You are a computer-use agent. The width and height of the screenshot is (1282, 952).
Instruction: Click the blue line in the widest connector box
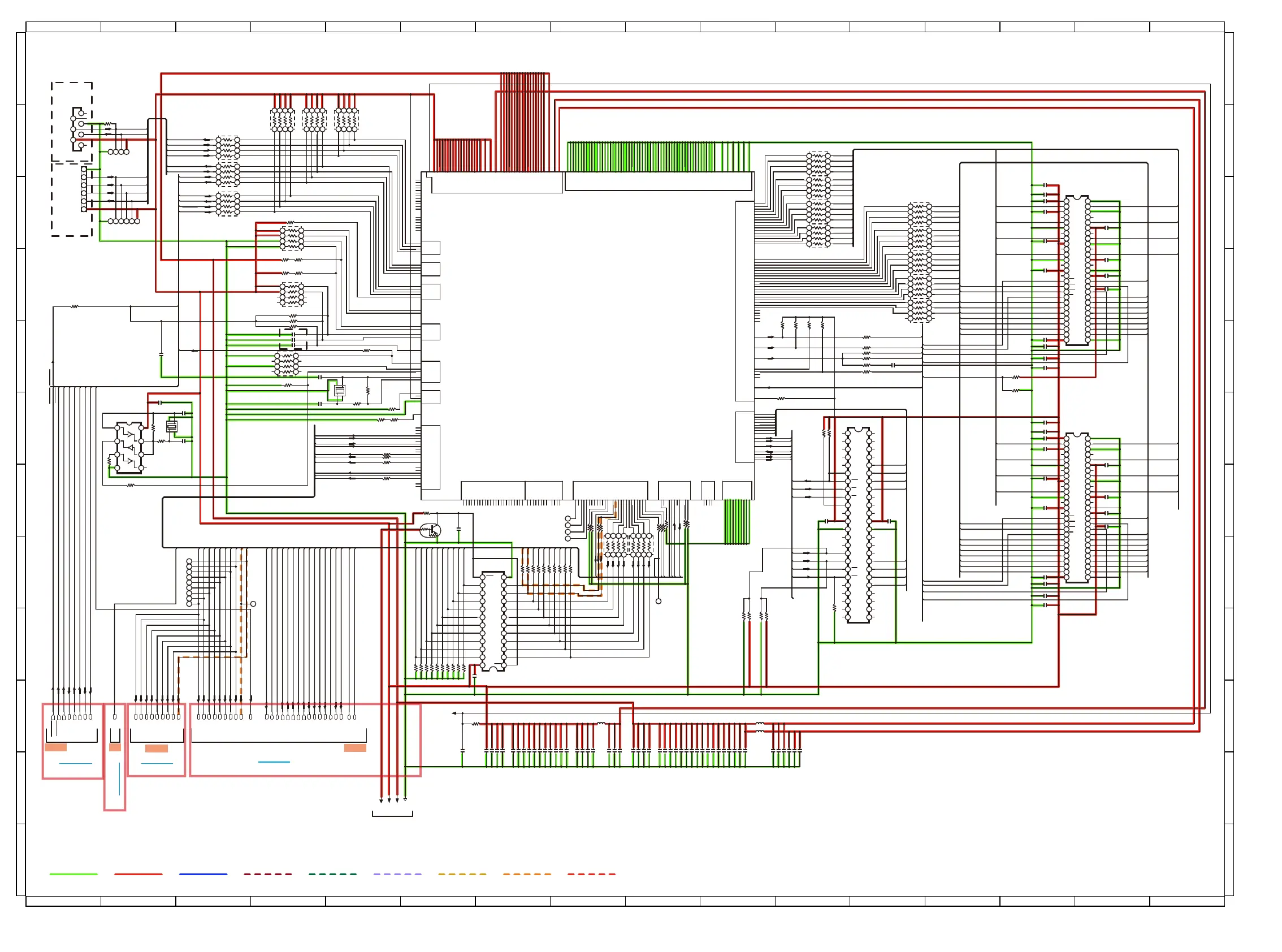coord(274,762)
